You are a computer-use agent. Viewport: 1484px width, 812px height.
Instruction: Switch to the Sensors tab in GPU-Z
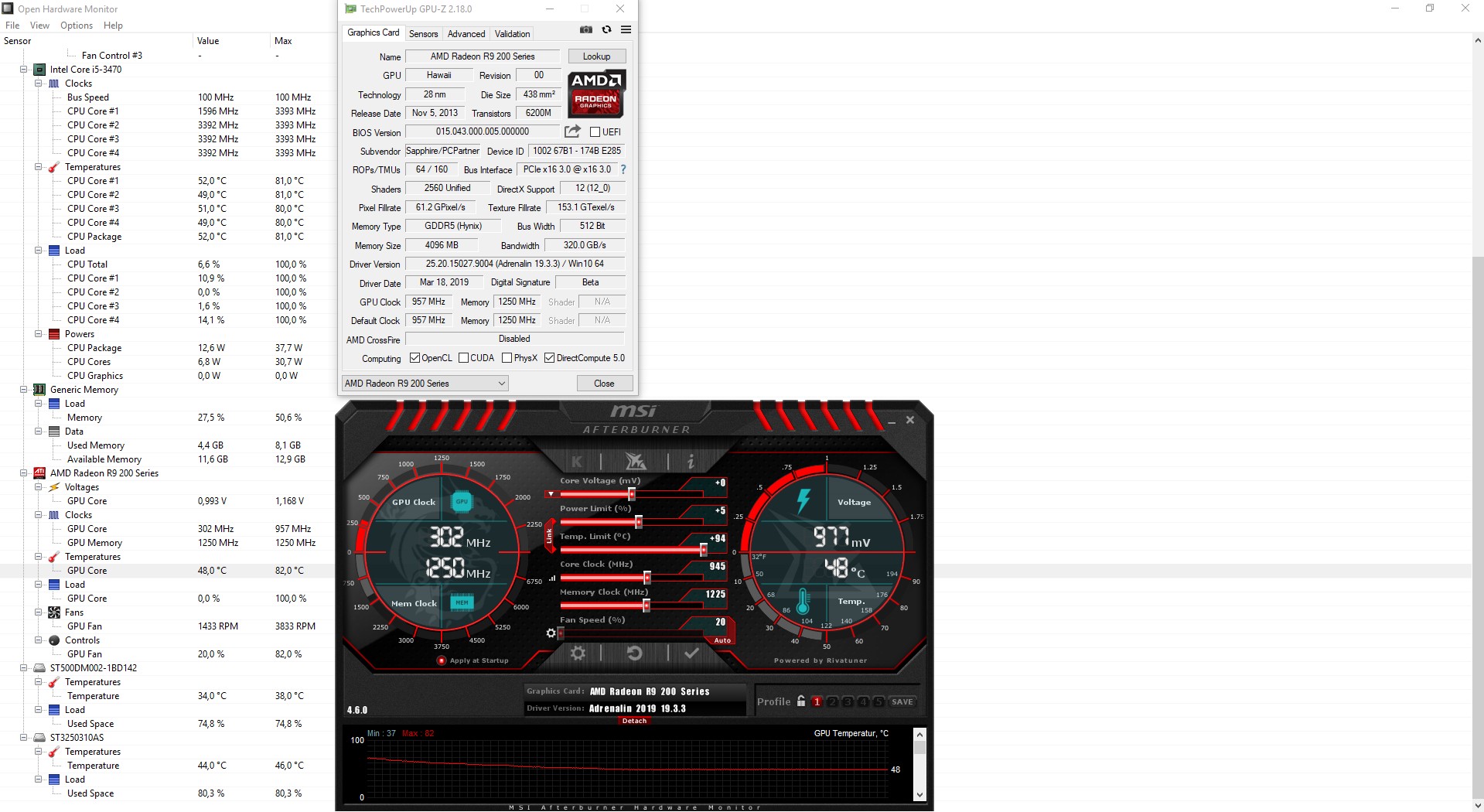pyautogui.click(x=423, y=34)
